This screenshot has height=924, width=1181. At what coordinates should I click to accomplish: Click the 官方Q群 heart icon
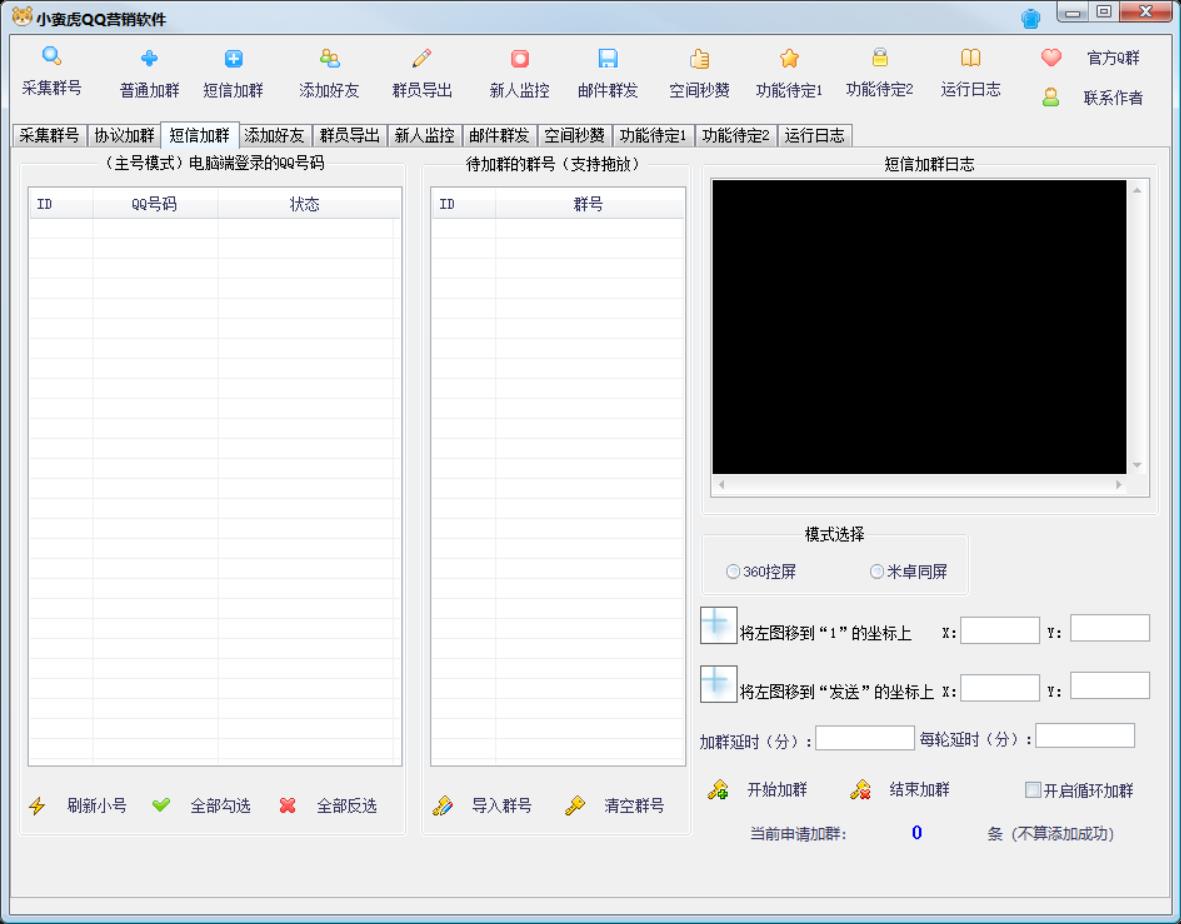[x=1050, y=58]
